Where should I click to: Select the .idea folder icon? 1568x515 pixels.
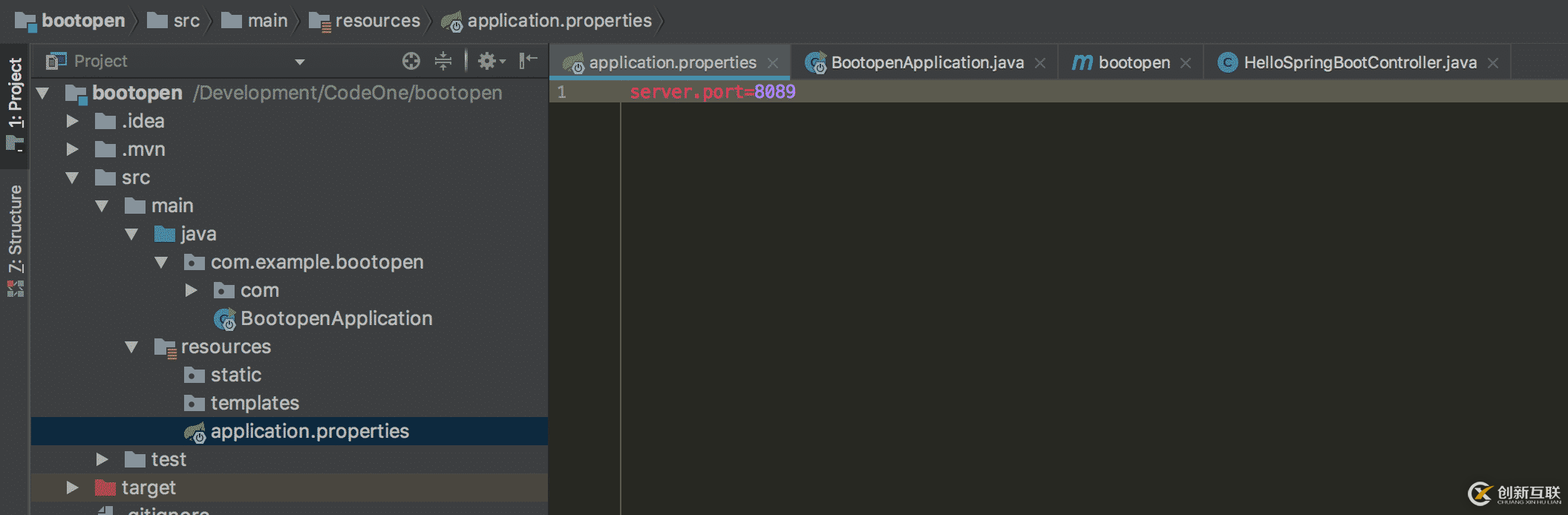pos(105,121)
